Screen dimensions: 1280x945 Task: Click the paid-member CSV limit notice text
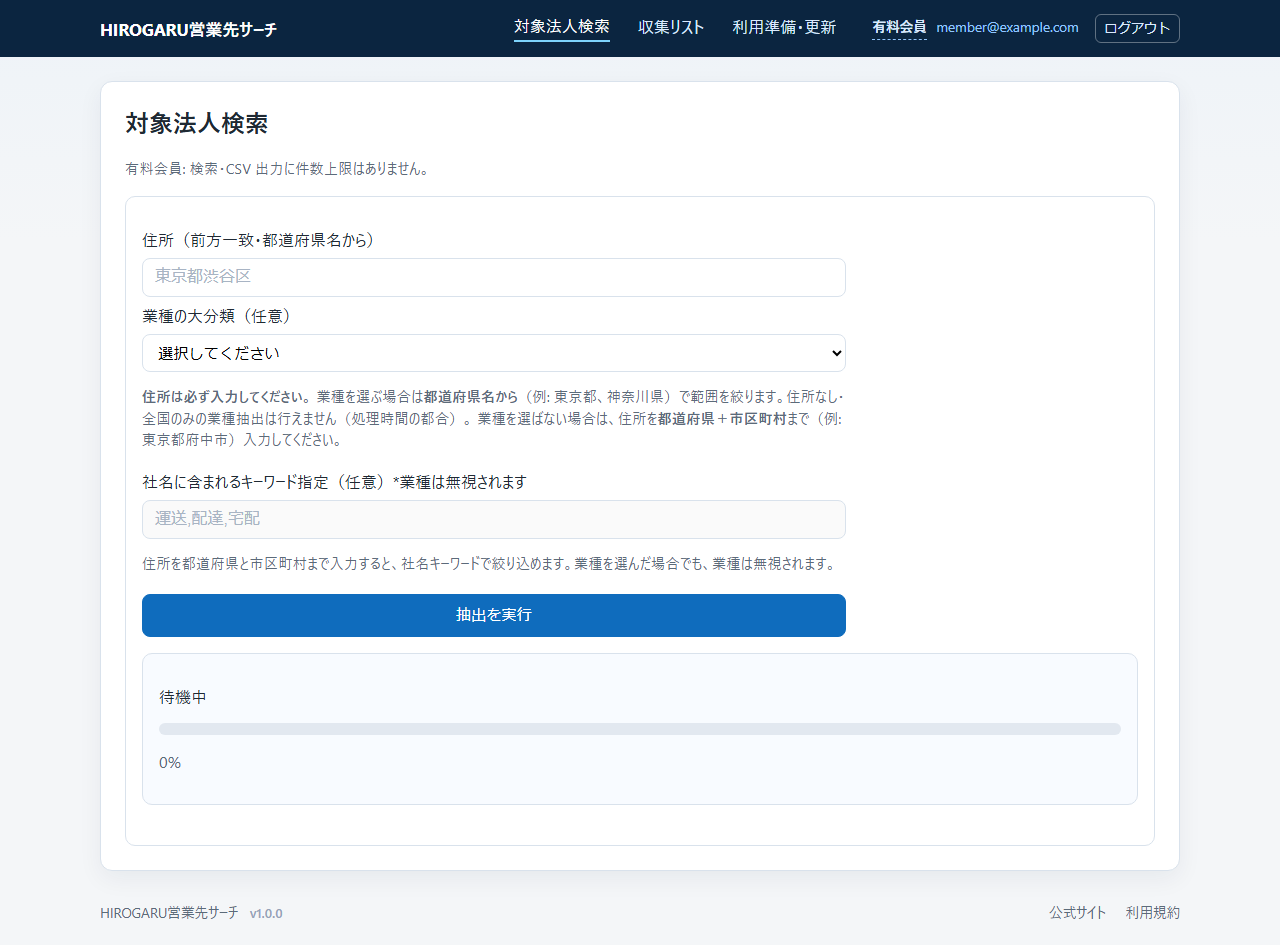279,169
